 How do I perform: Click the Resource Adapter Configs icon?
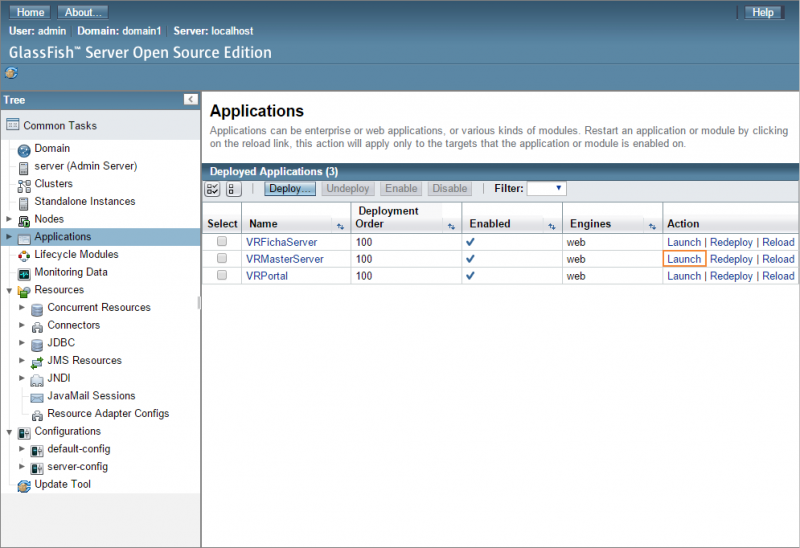(37, 415)
